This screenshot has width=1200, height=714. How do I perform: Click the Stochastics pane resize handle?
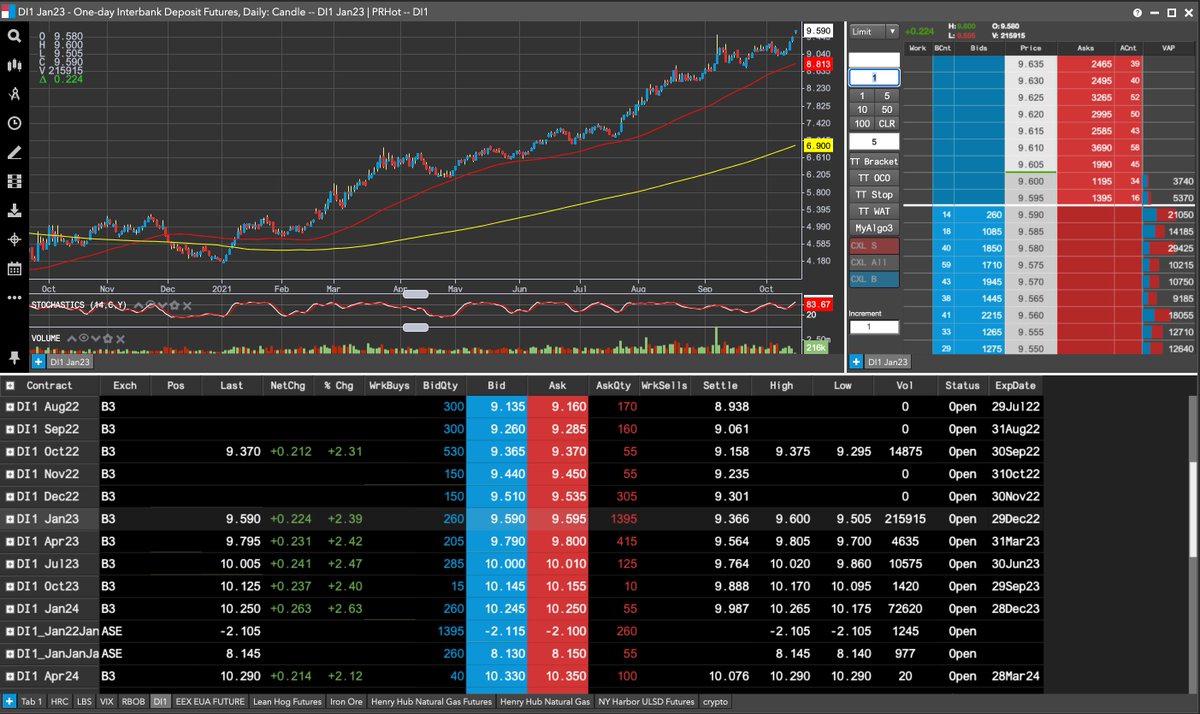click(415, 294)
